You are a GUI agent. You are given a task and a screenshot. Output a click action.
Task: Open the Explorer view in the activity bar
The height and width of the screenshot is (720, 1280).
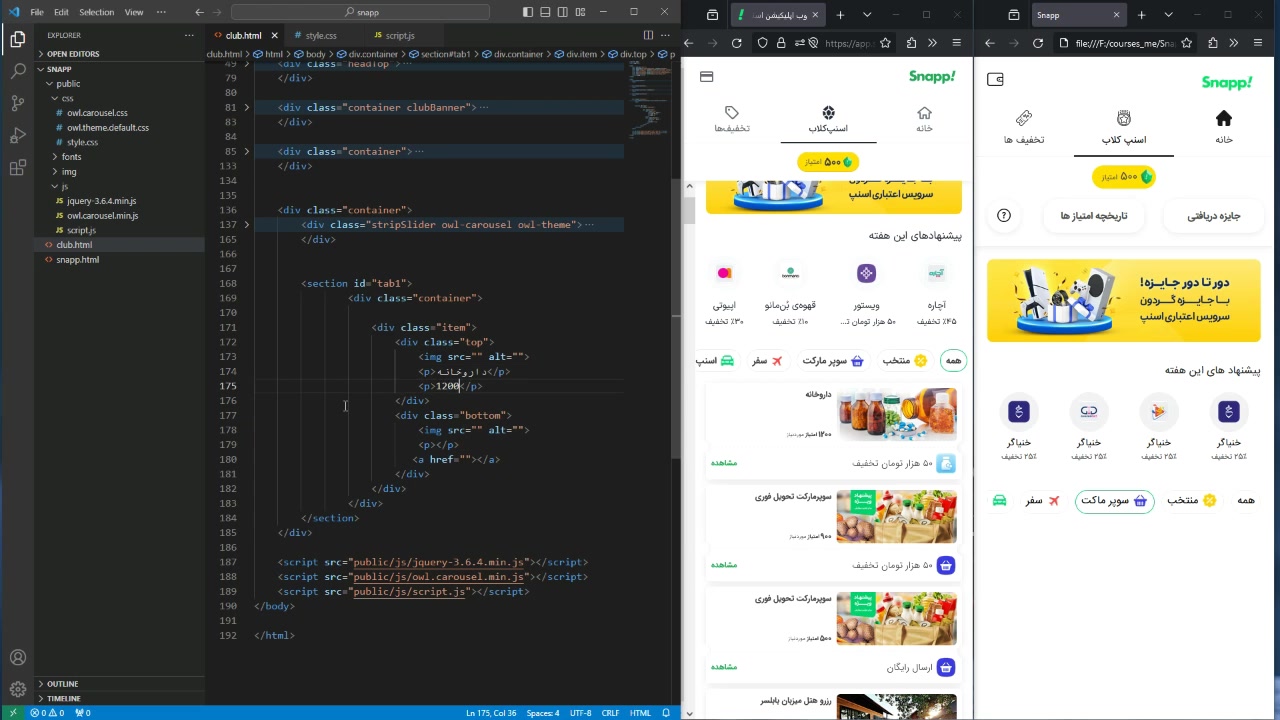coord(17,40)
